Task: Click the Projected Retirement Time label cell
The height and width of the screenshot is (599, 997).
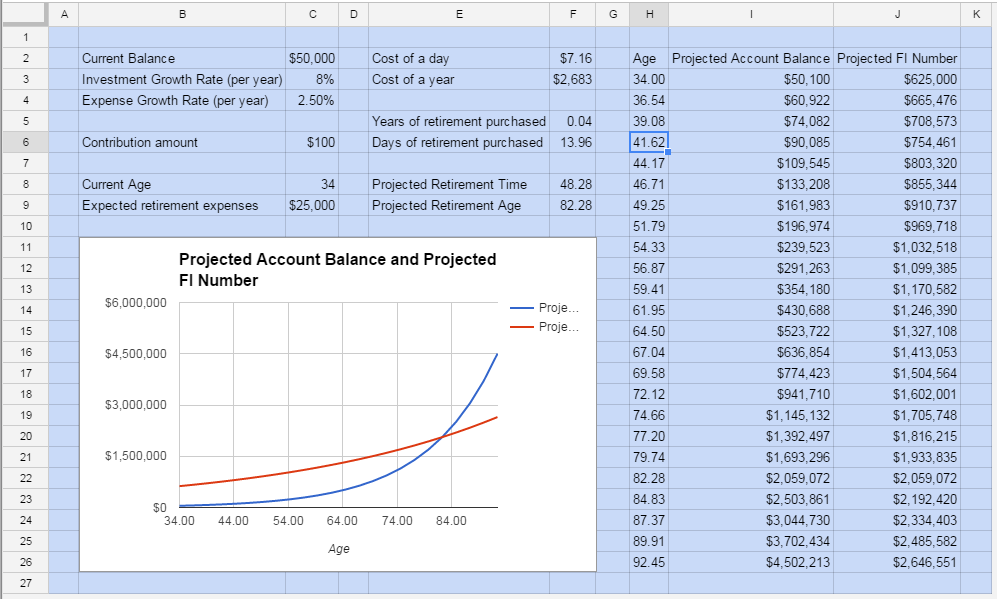Action: click(459, 184)
